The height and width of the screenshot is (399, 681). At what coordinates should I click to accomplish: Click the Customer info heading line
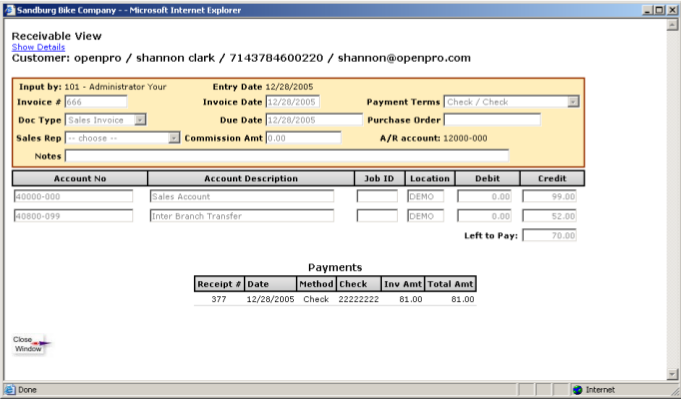241,58
